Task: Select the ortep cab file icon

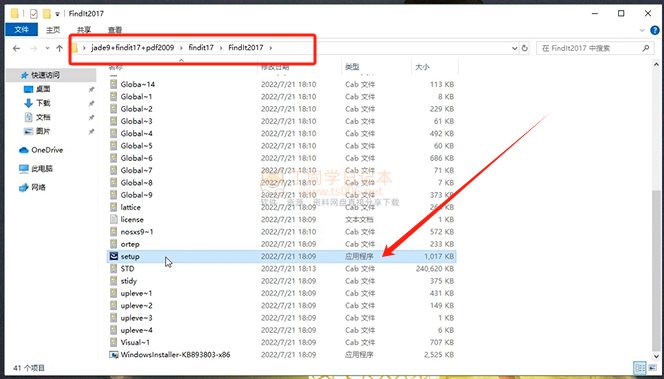Action: tap(113, 244)
